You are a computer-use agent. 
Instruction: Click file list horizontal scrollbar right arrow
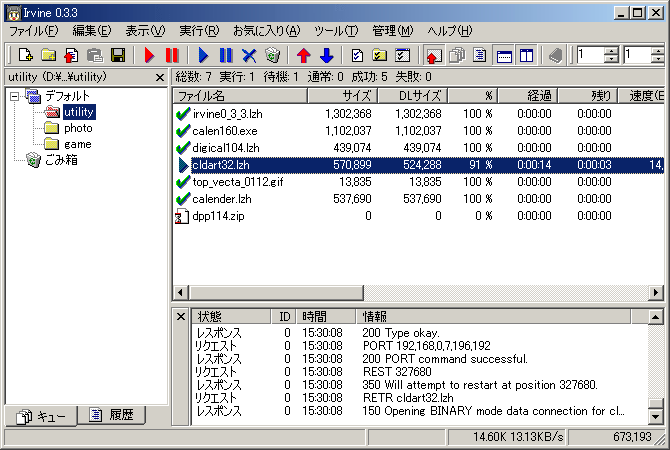tap(656, 293)
